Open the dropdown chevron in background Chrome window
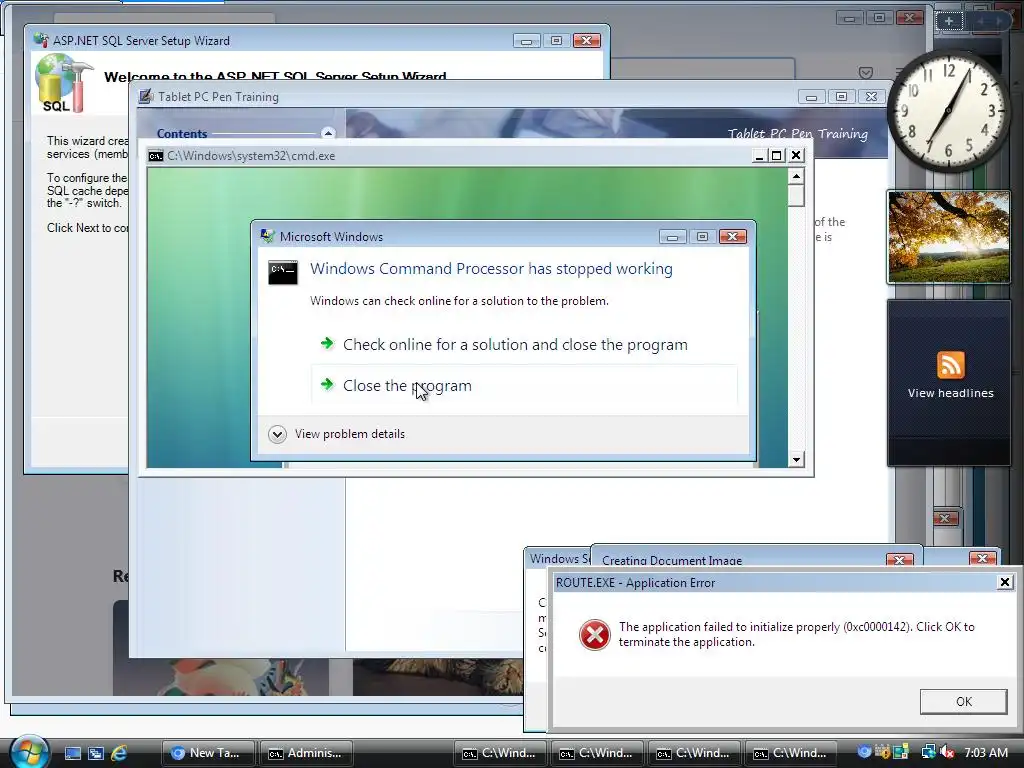Image resolution: width=1024 pixels, height=768 pixels. (865, 72)
